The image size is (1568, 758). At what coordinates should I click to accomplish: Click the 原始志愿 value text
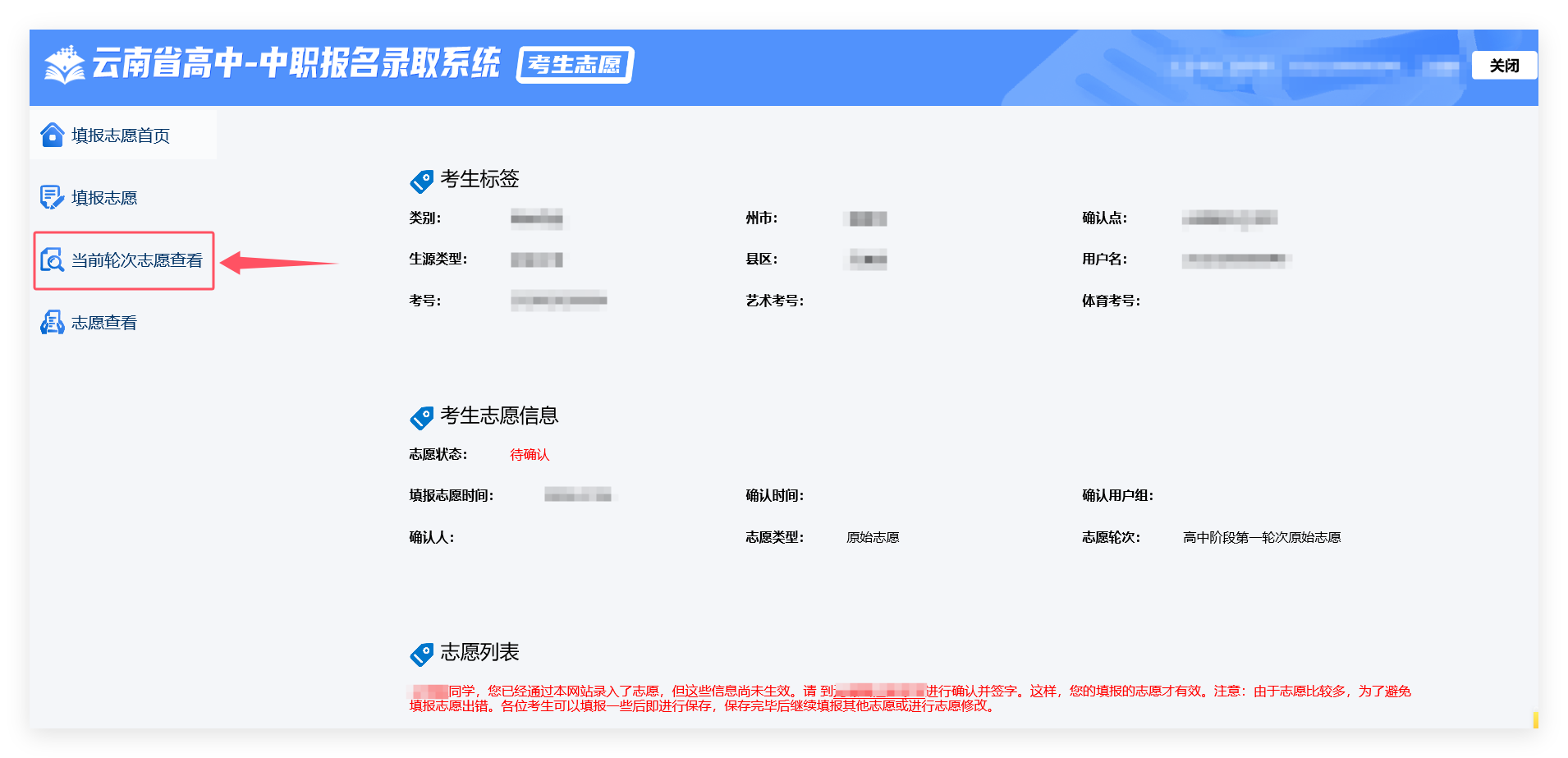coord(873,538)
